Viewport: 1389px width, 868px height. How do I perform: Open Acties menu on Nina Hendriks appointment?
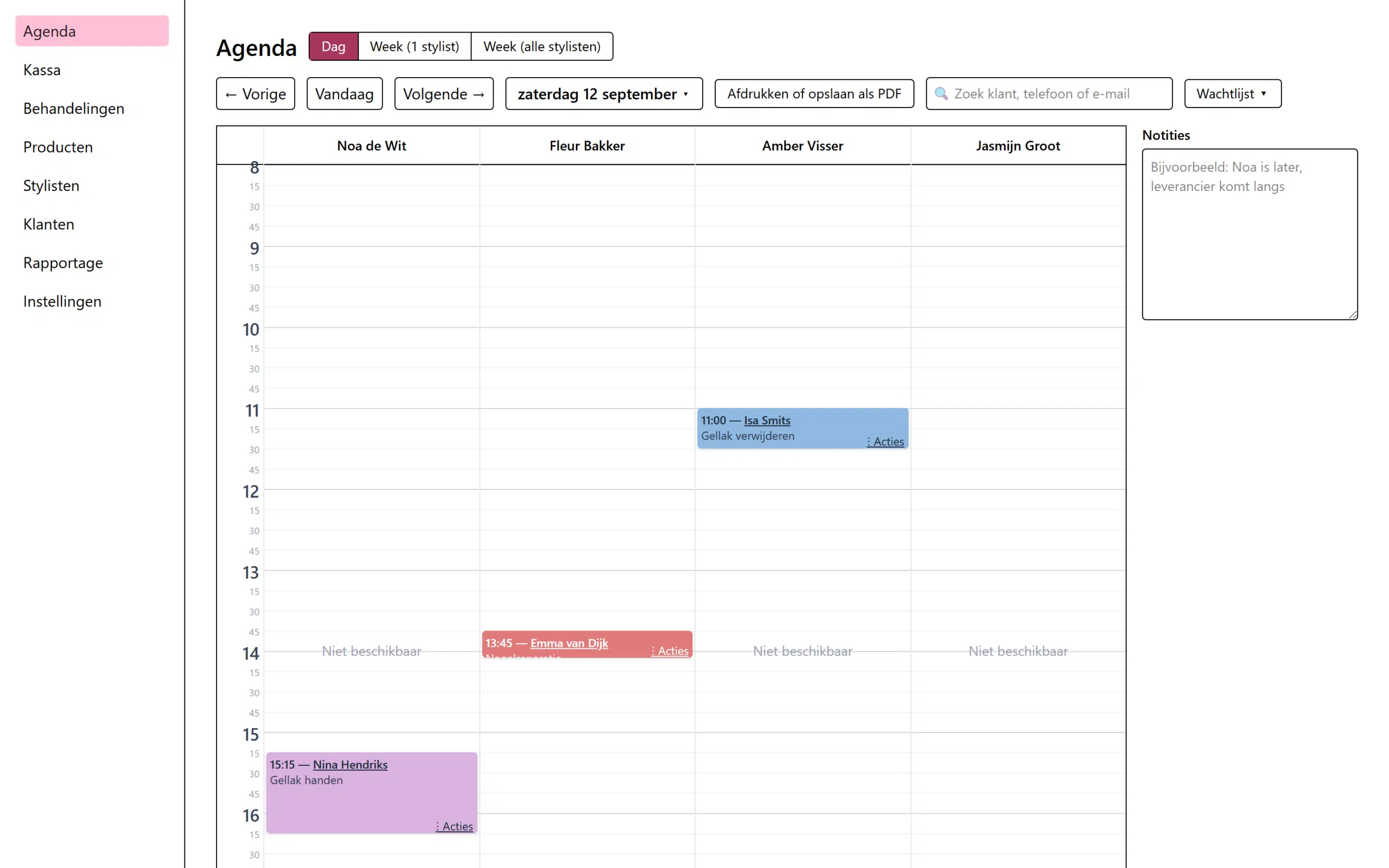tap(454, 826)
